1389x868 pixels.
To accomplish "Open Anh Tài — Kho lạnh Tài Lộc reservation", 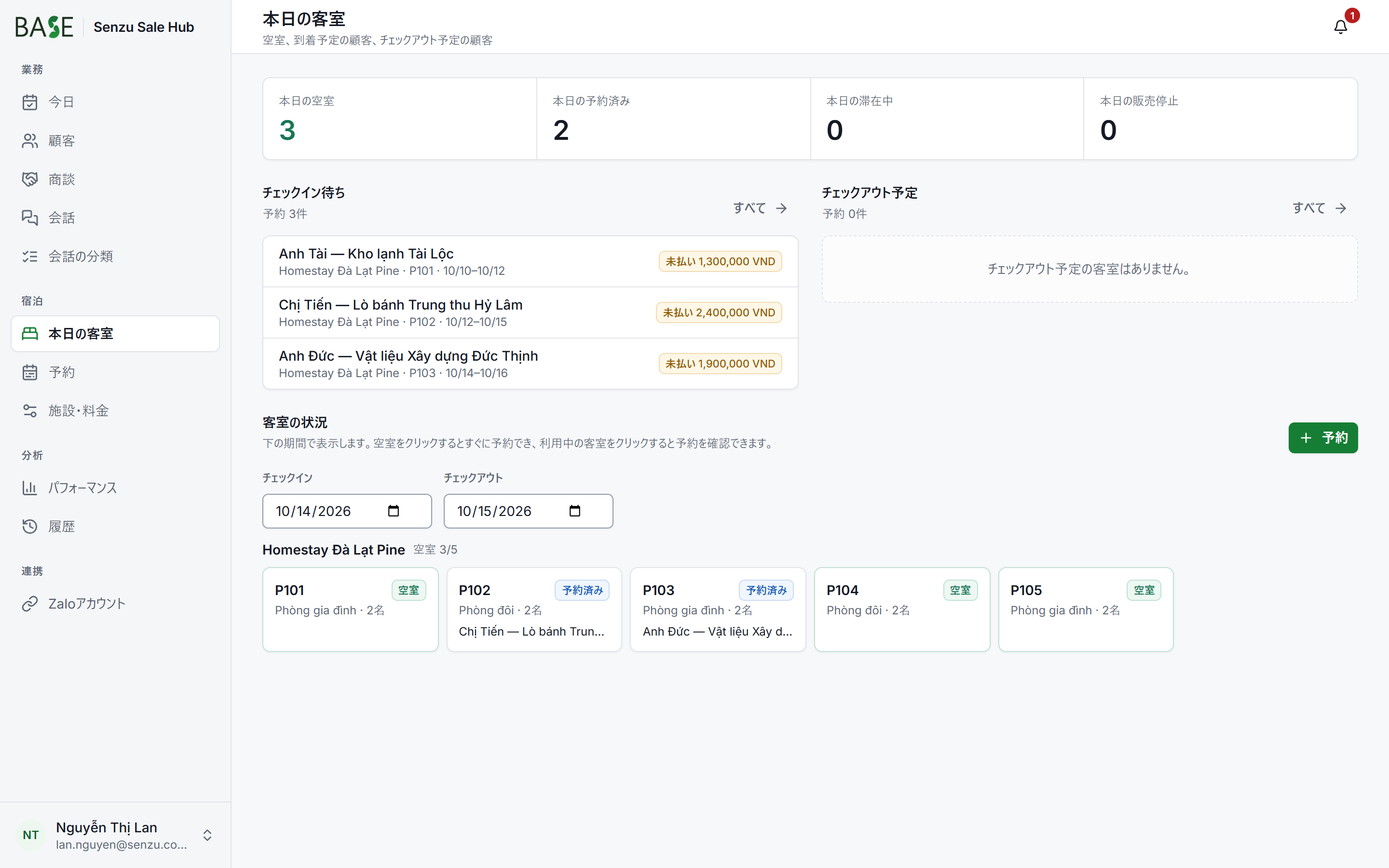I will 531,262.
